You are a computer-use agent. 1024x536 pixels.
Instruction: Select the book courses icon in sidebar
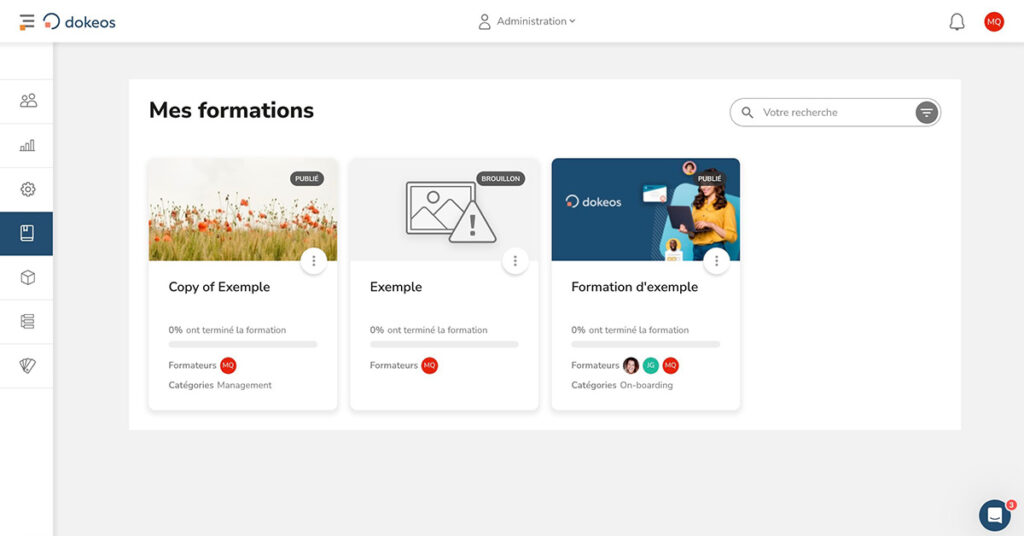[28, 233]
